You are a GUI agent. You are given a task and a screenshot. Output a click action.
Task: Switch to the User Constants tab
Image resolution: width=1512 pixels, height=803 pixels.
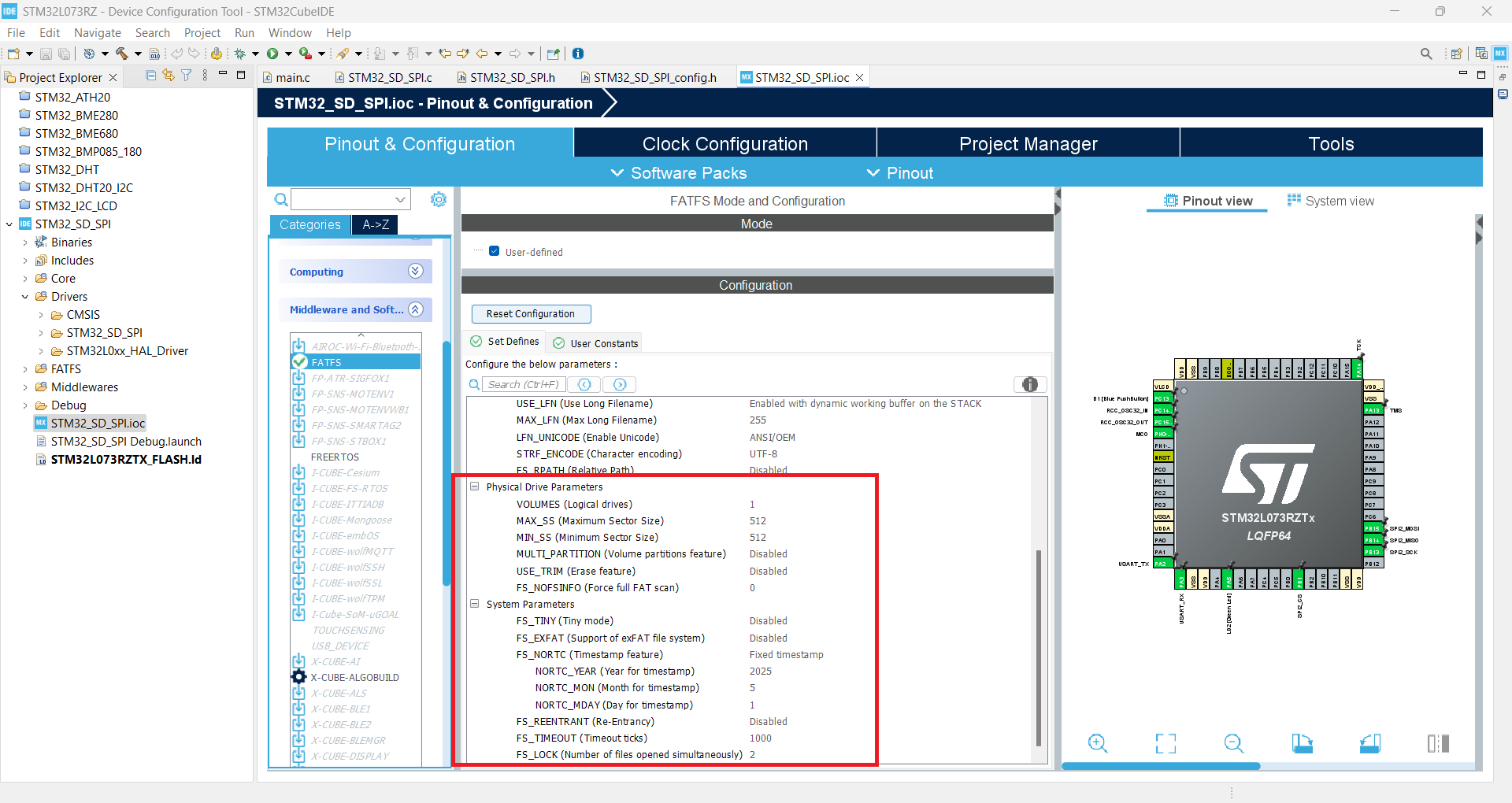point(596,343)
